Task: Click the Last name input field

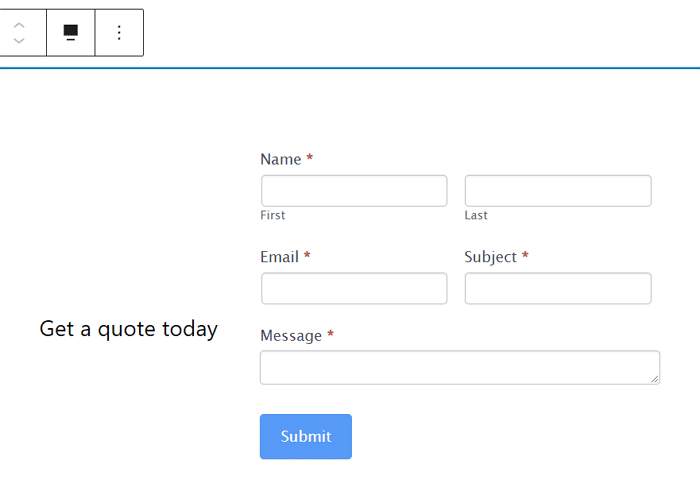Action: (x=558, y=191)
